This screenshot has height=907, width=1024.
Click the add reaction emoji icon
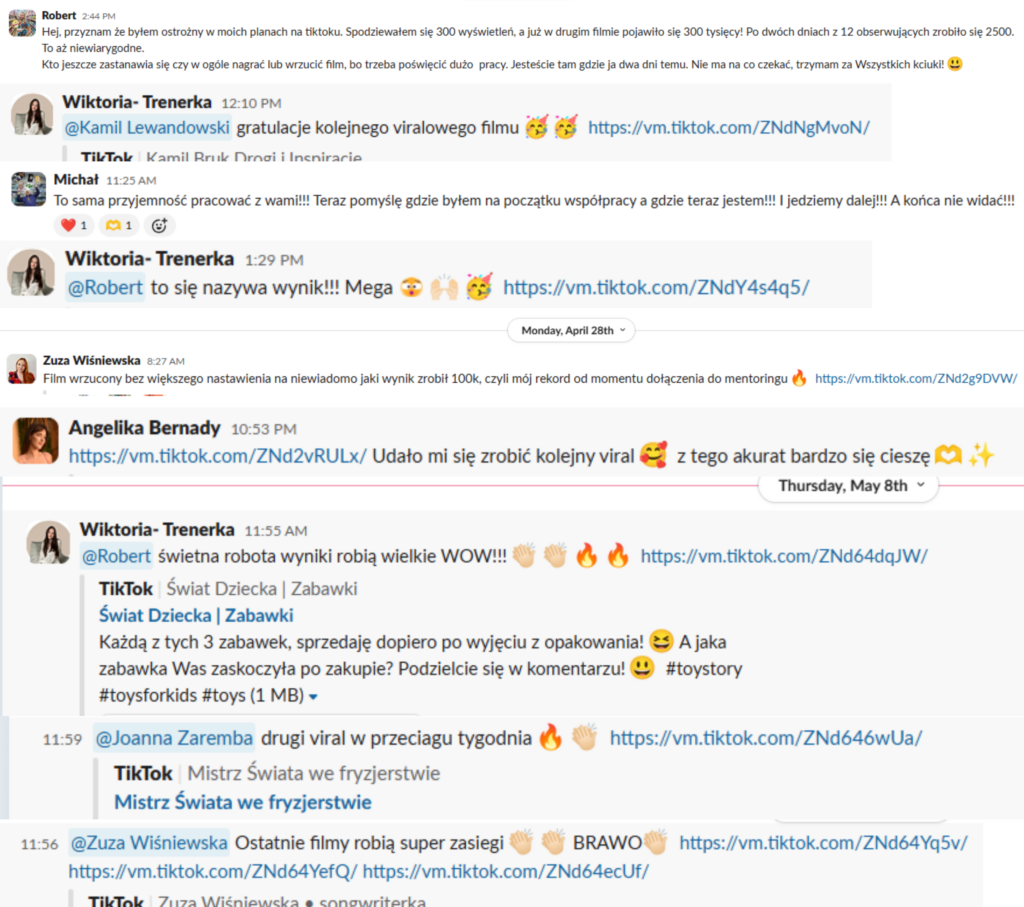159,225
